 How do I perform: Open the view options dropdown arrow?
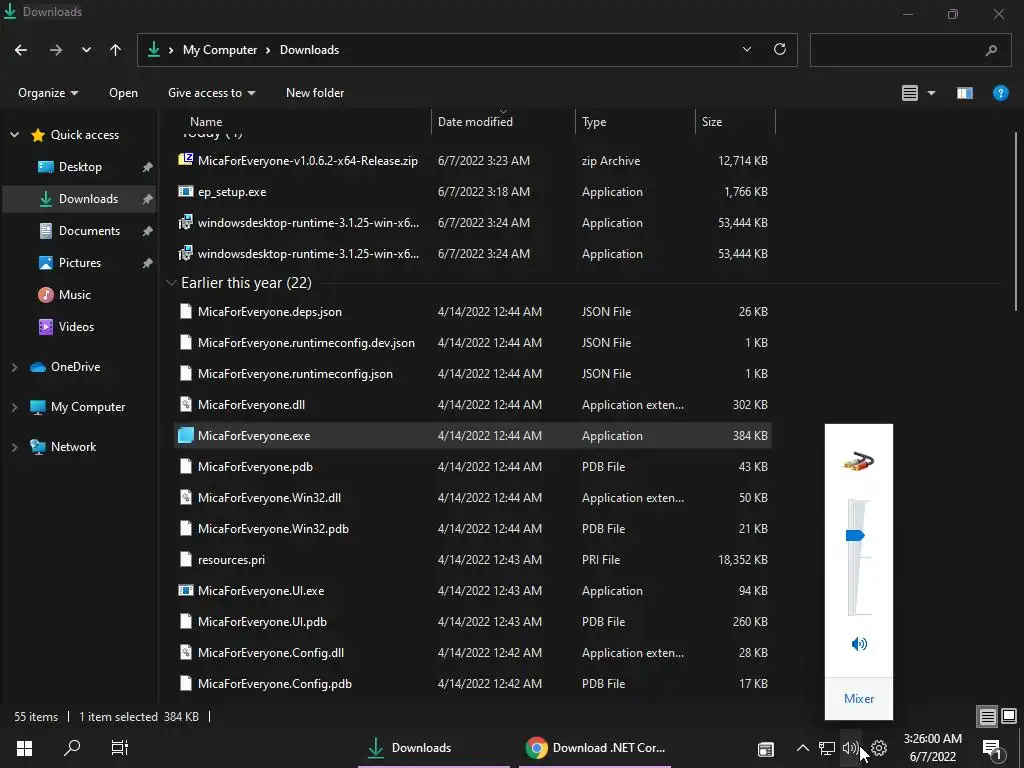coord(931,93)
